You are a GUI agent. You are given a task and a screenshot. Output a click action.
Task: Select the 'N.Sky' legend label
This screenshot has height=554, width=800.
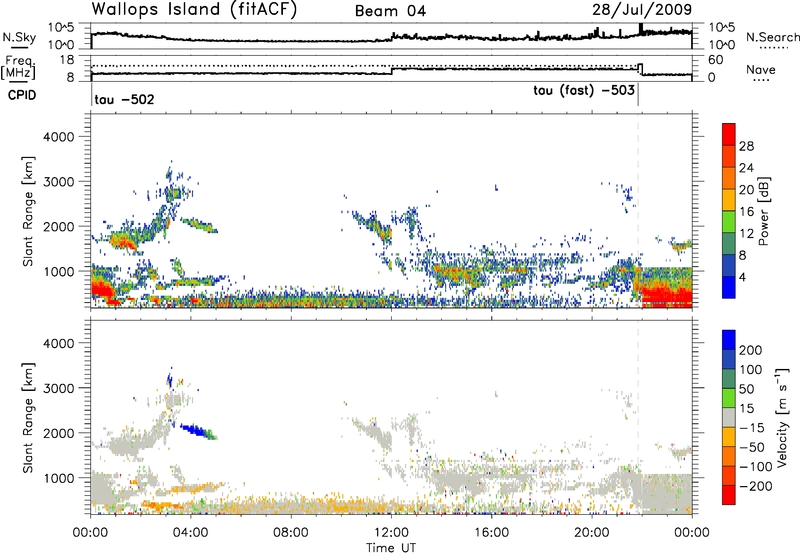(19, 37)
